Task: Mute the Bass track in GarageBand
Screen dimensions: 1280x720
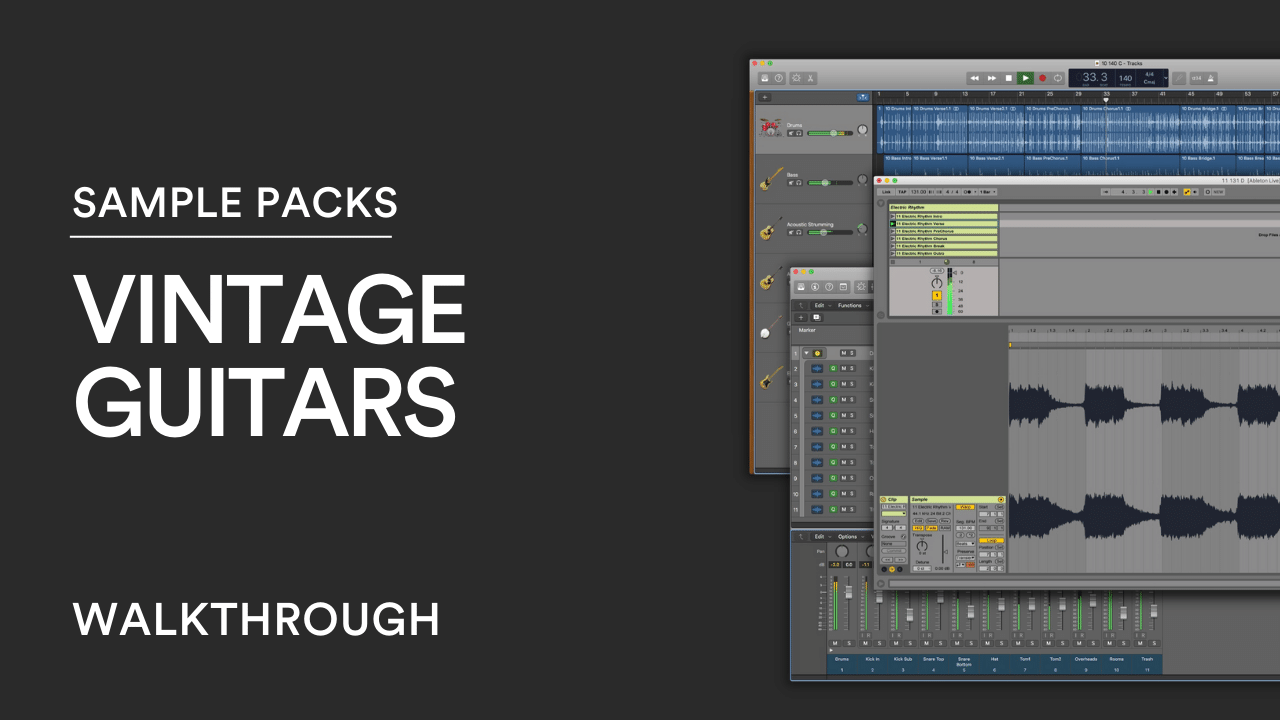Action: pos(790,183)
